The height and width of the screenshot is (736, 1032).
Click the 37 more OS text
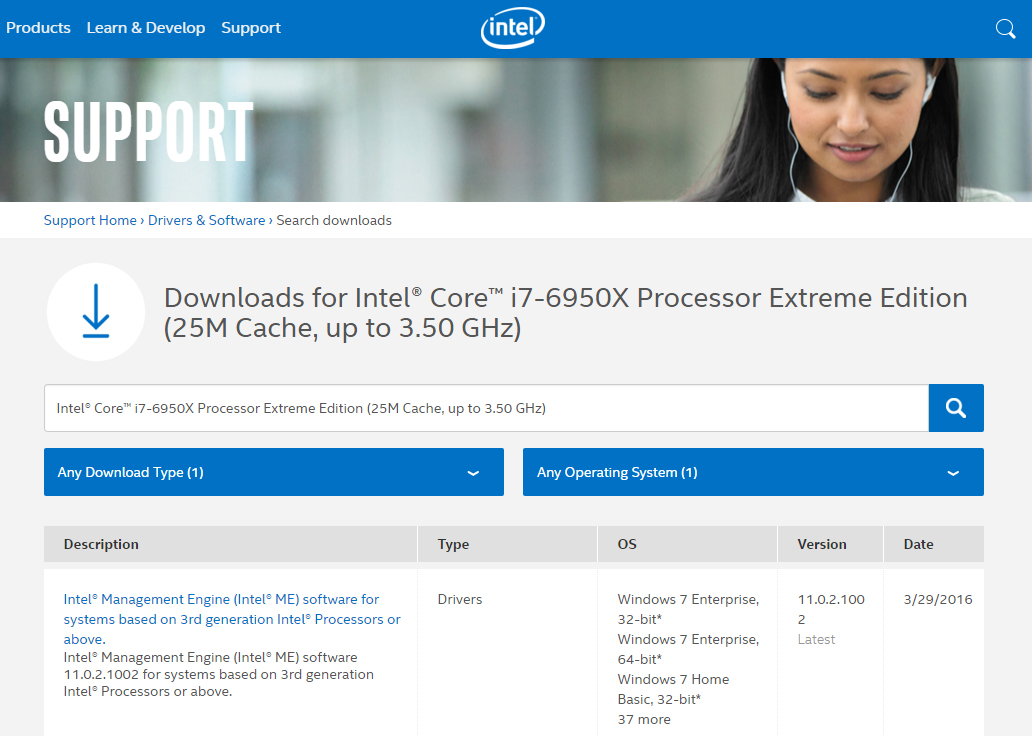(644, 720)
